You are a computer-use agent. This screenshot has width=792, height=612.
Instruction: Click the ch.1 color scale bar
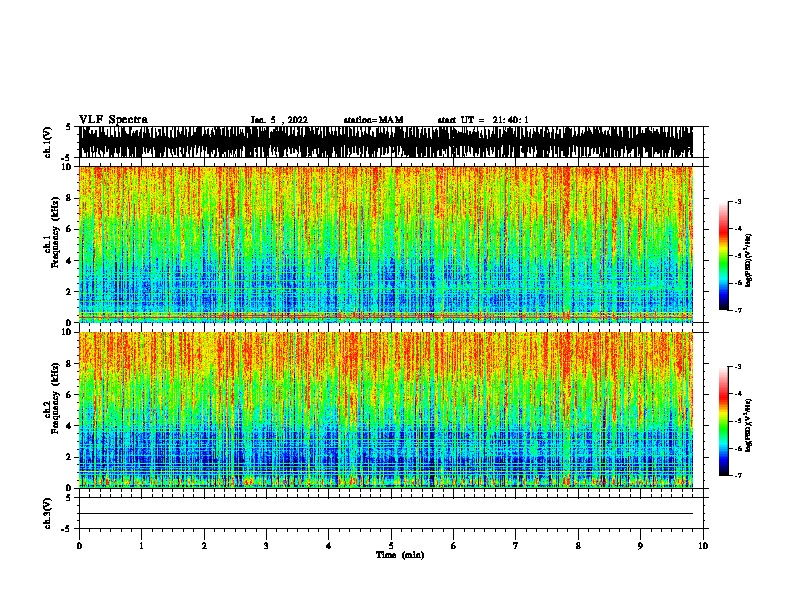click(x=723, y=256)
